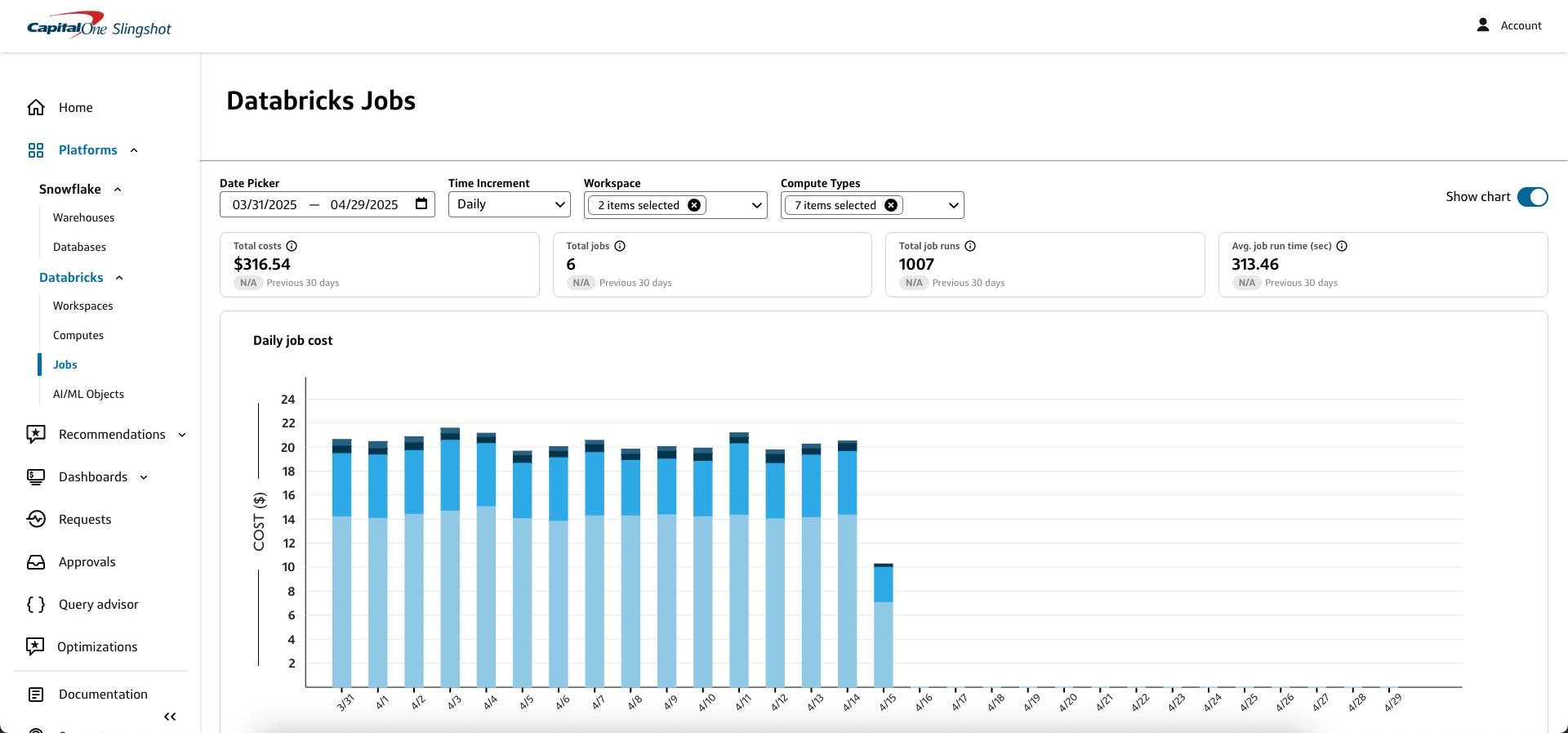
Task: Collapse the Snowflake submenu chevron
Action: pyautogui.click(x=118, y=190)
